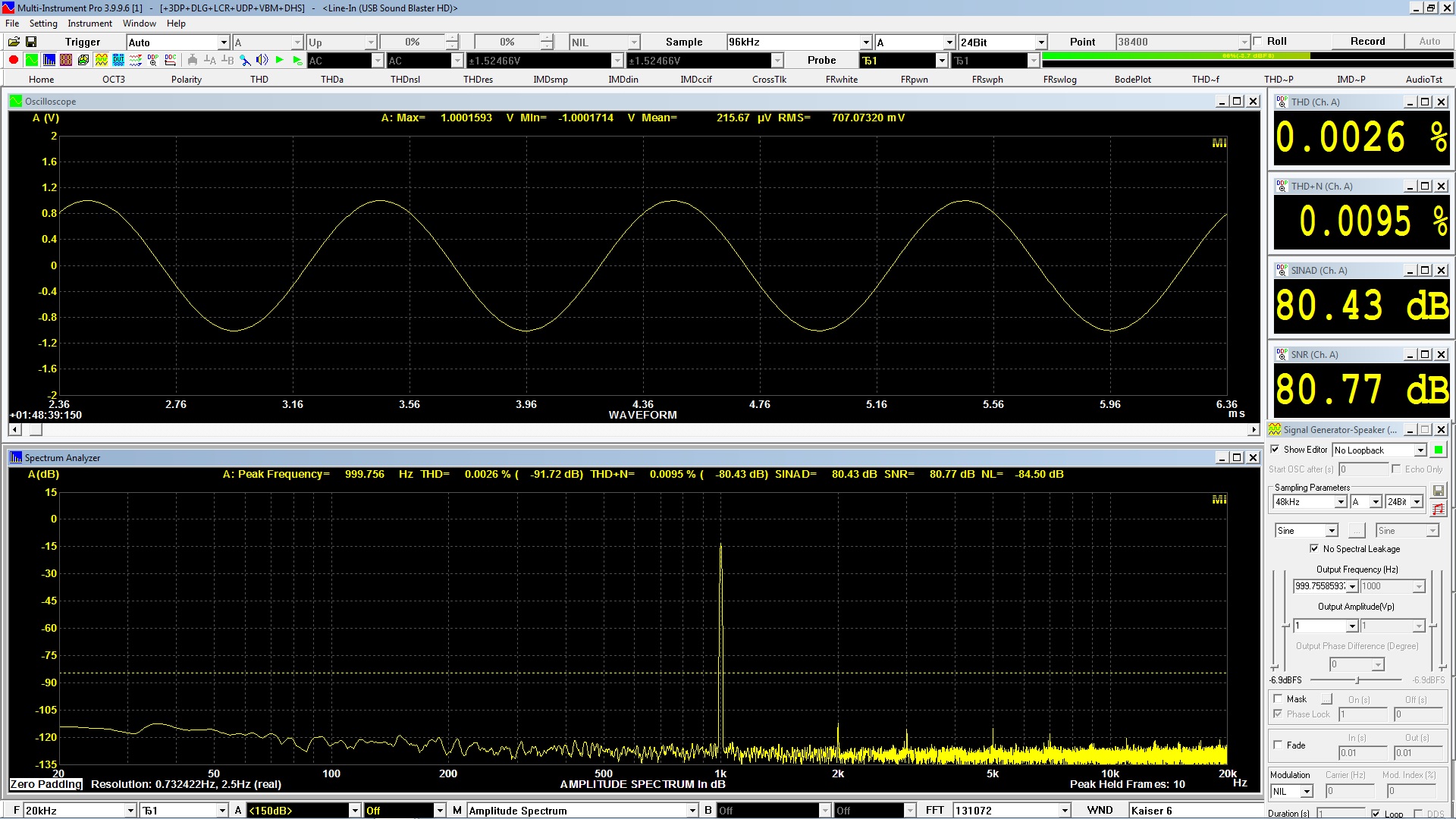
Task: Click the floppy disk save icon
Action: 31,42
